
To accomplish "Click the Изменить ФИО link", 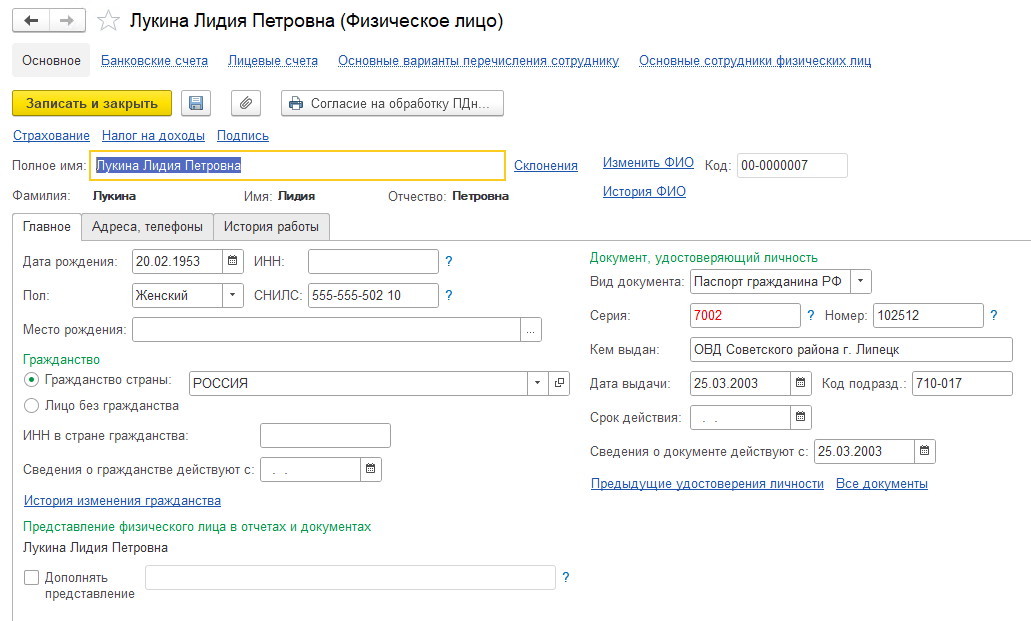I will click(x=648, y=162).
